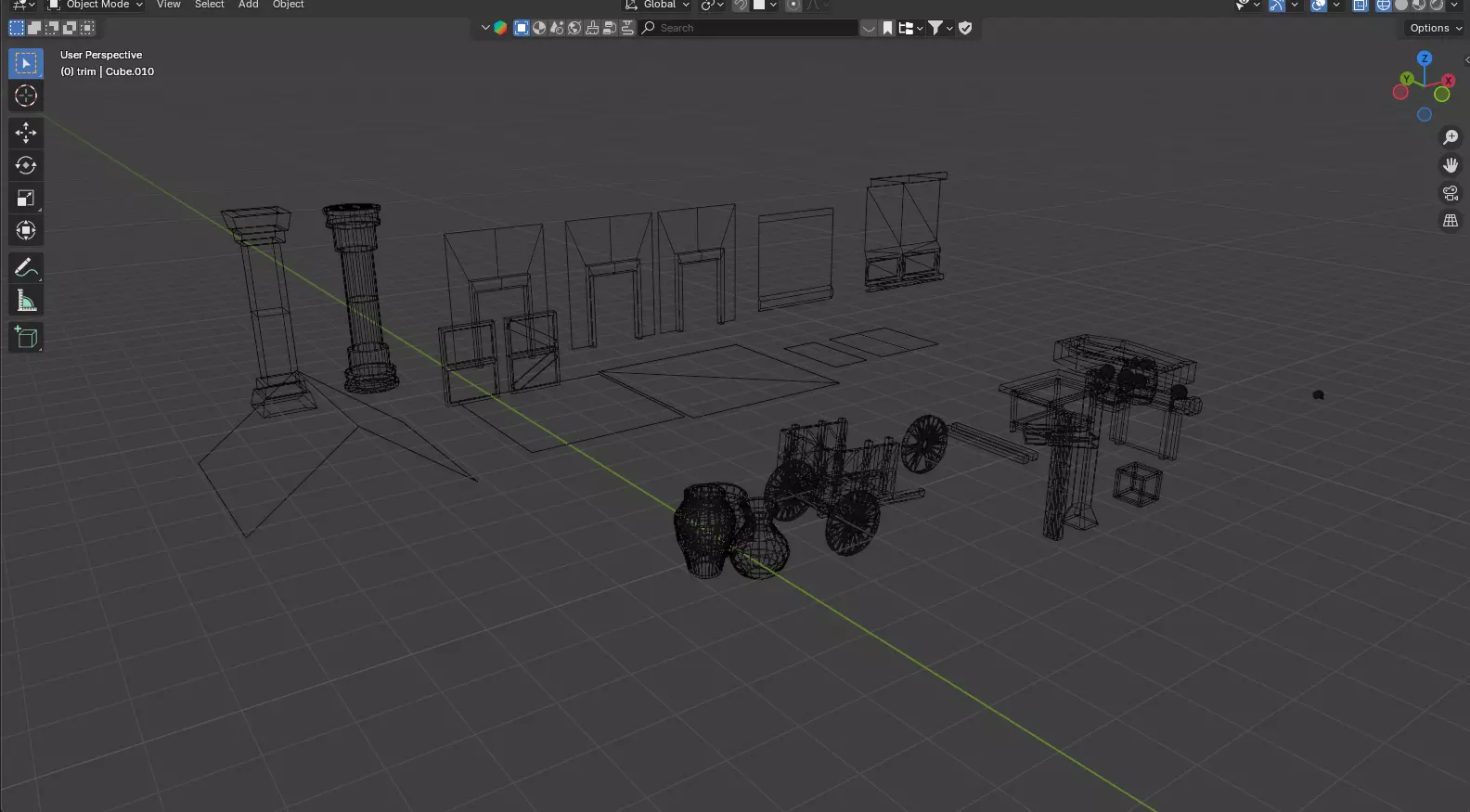Toggle proportional editing circle icon
The height and width of the screenshot is (812, 1470).
pos(793,5)
